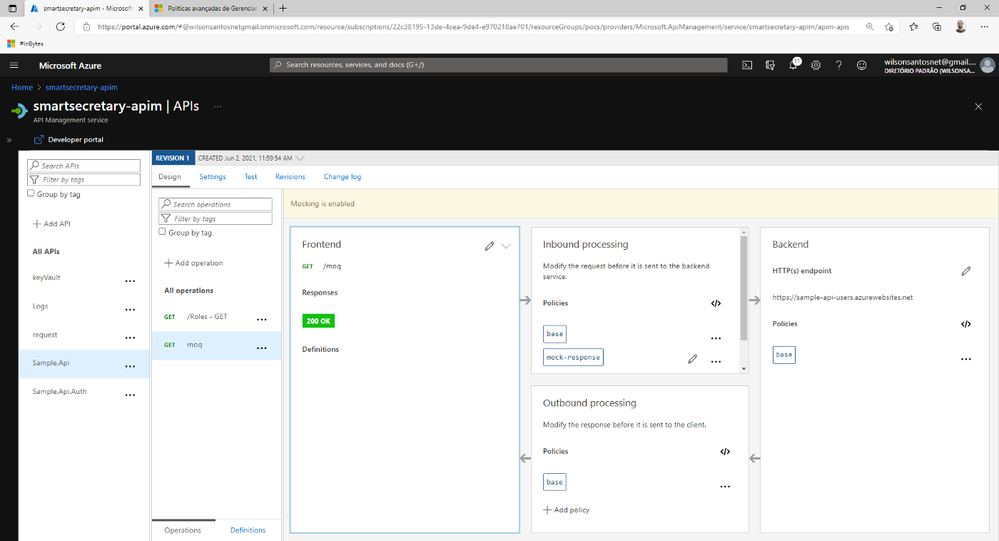Click Add policy in Outbound processing
The width and height of the screenshot is (999, 541).
566,510
